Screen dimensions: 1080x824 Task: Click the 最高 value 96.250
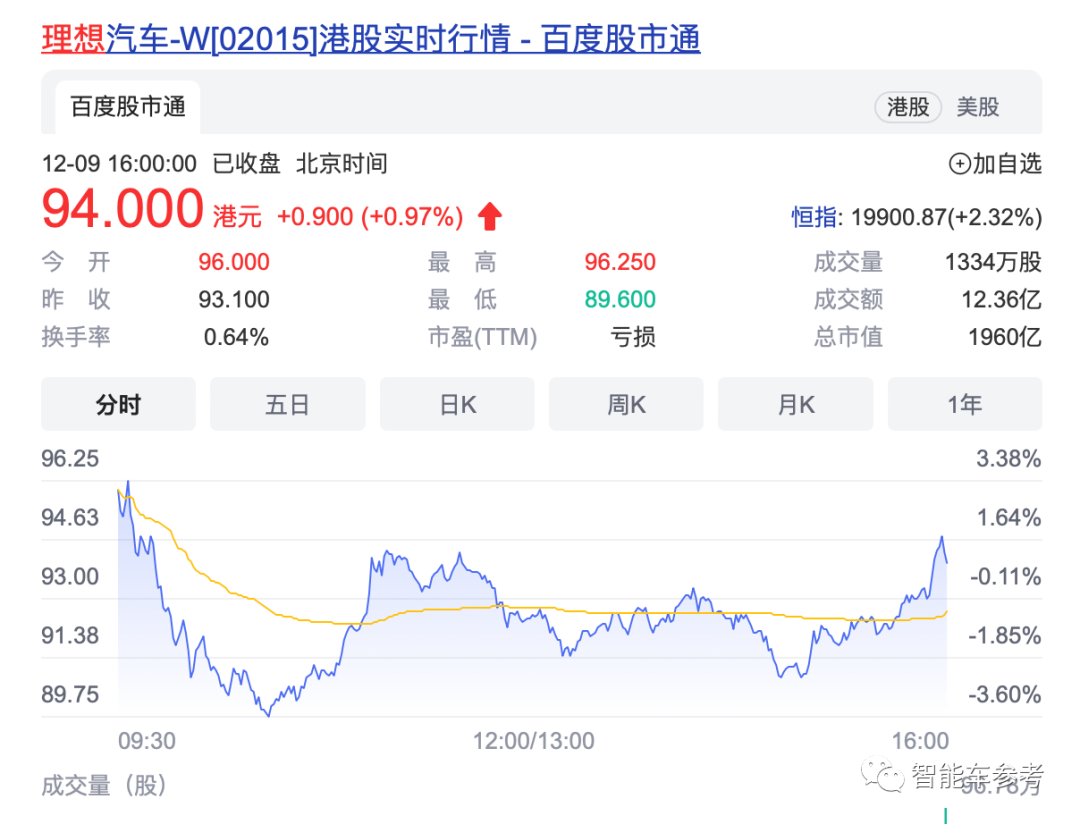(x=620, y=262)
